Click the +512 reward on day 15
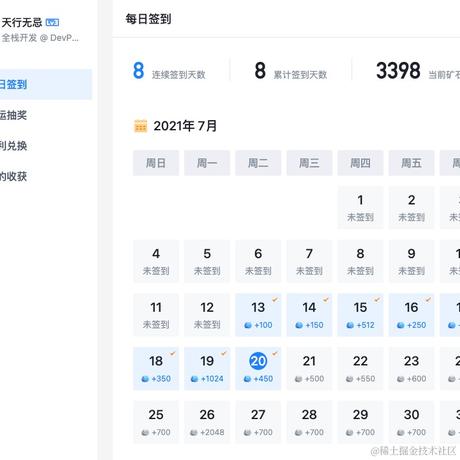 coord(366,325)
